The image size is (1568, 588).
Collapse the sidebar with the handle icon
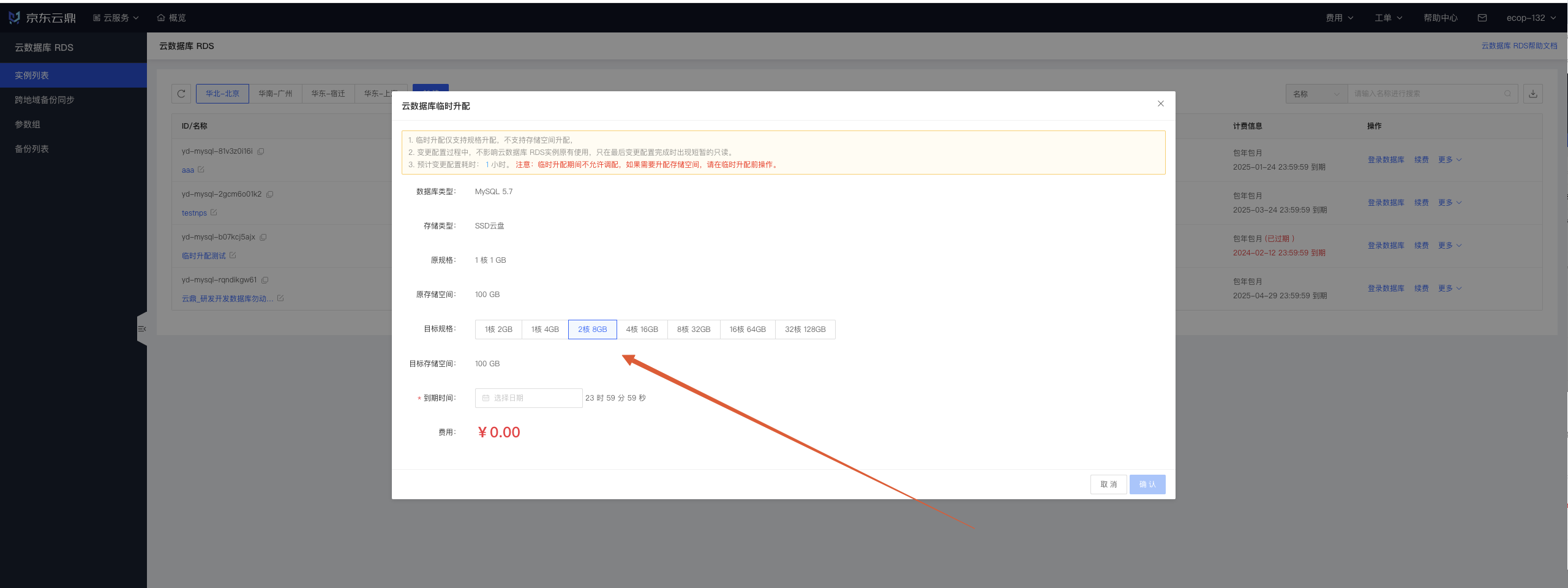(142, 329)
